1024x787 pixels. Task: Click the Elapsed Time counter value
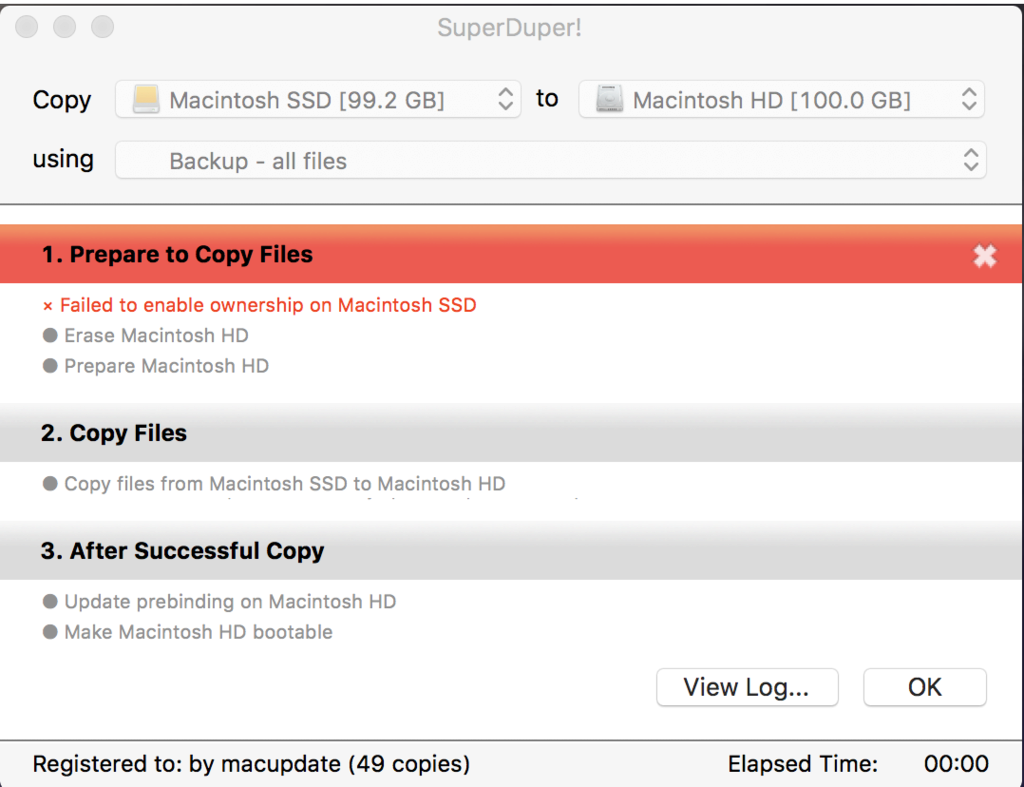click(955, 764)
